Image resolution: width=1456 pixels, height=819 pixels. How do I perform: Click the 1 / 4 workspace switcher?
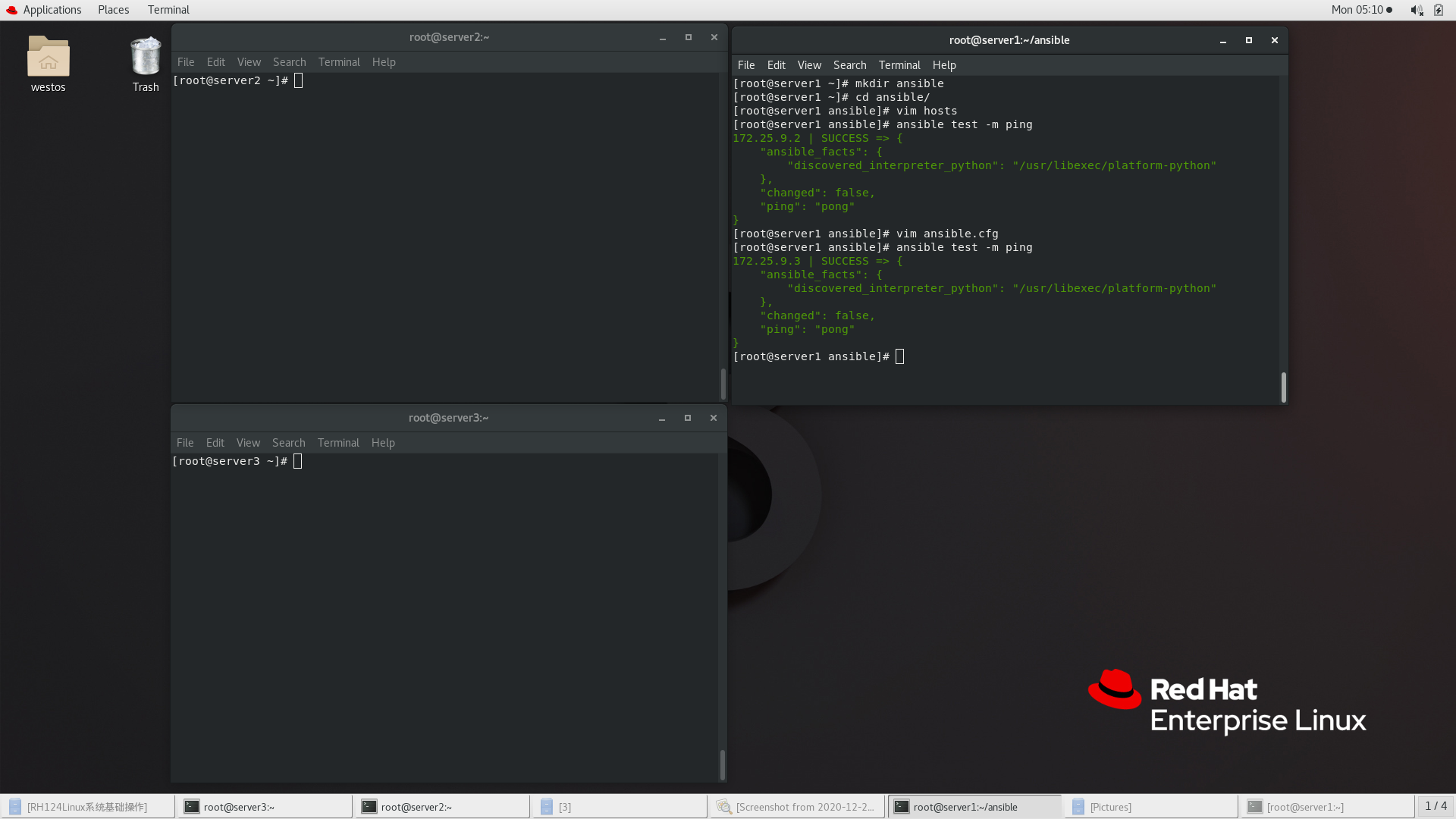click(x=1435, y=806)
